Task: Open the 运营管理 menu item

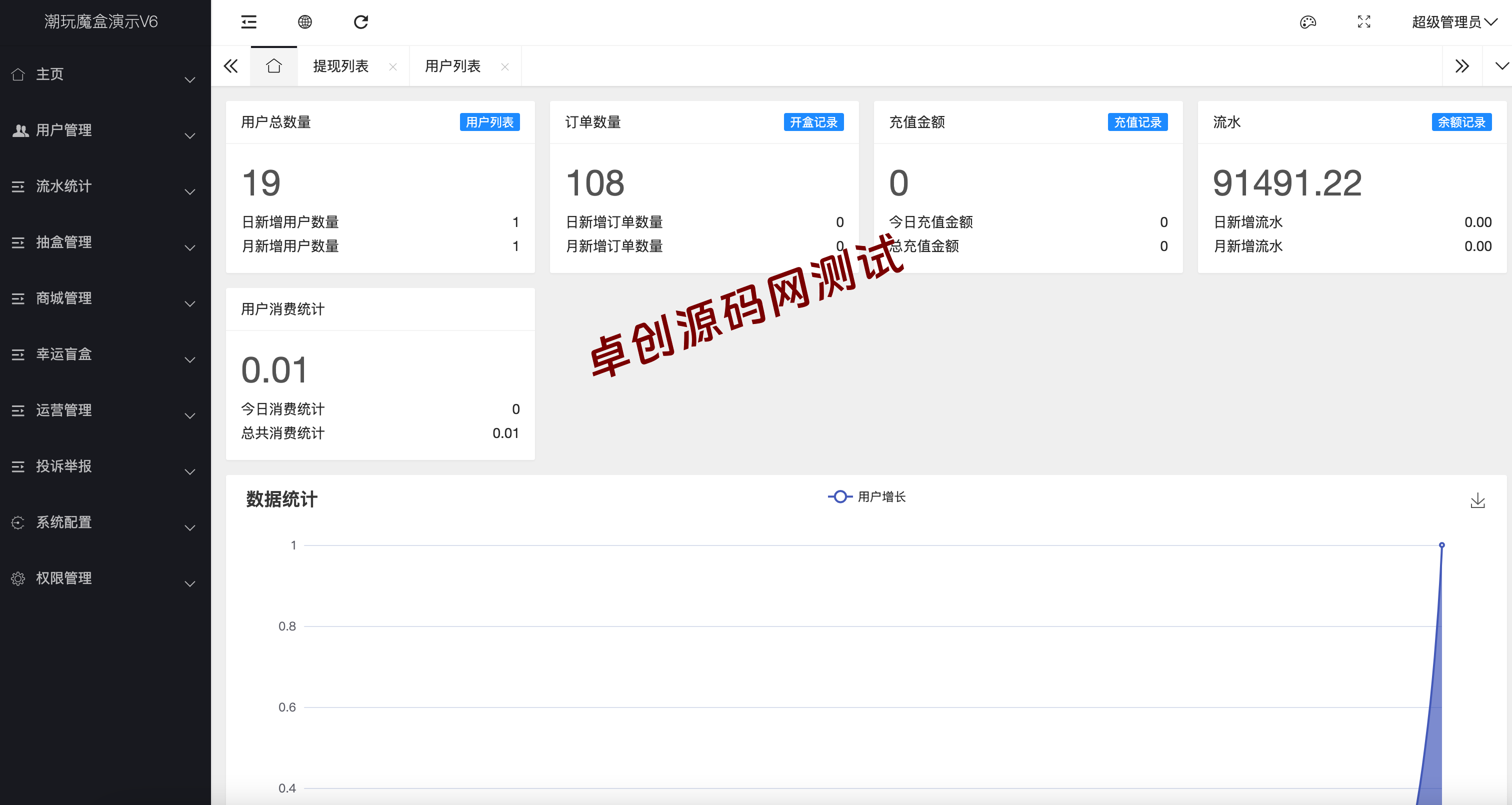Action: coord(105,410)
